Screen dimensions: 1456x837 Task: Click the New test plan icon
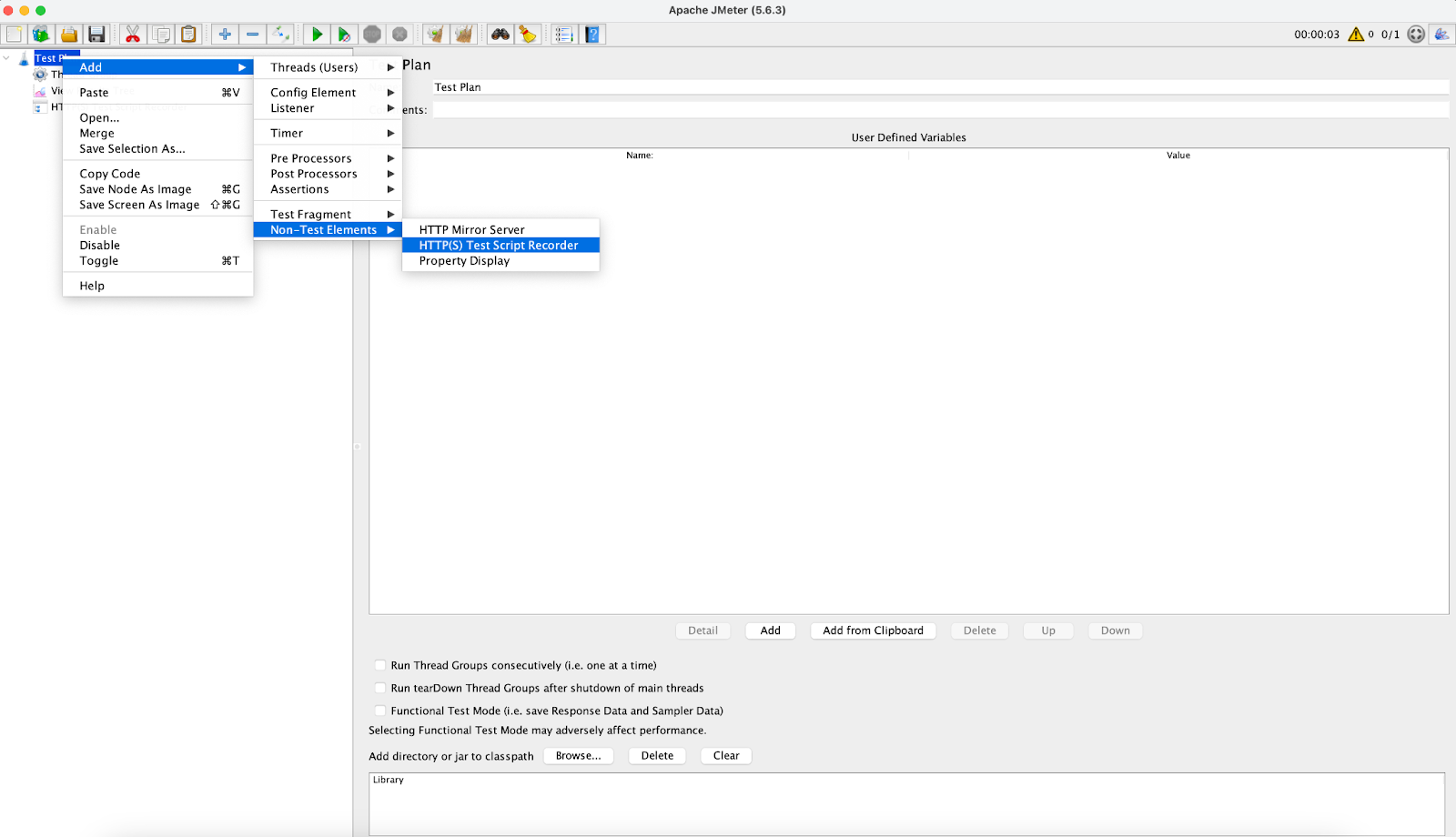click(15, 35)
